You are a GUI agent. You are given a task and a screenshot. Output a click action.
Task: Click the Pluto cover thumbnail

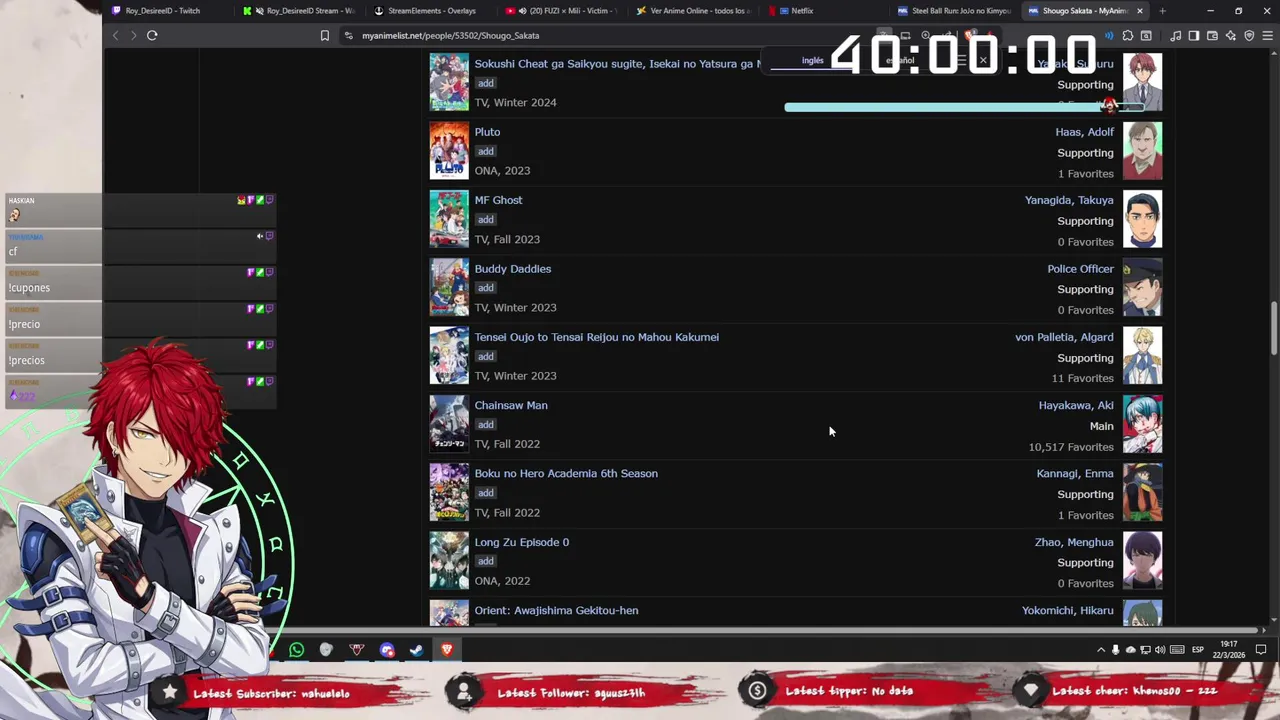tap(449, 151)
